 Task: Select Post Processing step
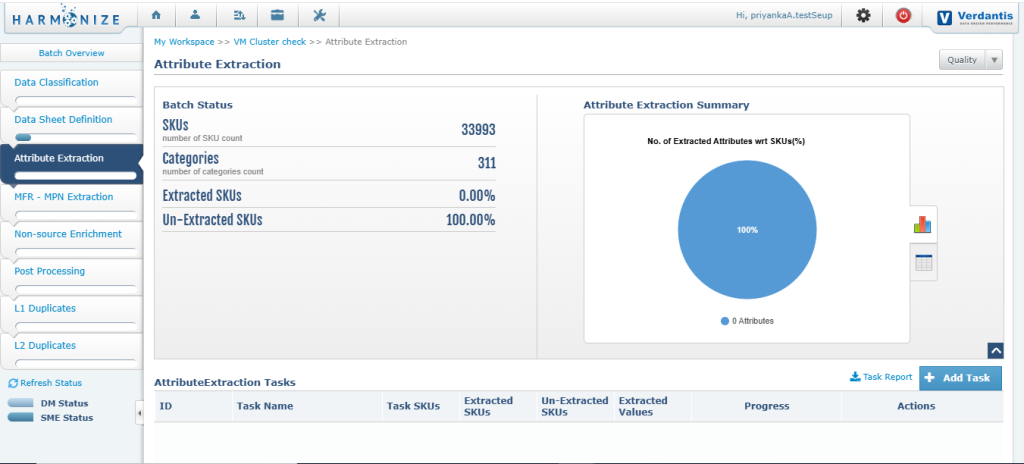[49, 271]
